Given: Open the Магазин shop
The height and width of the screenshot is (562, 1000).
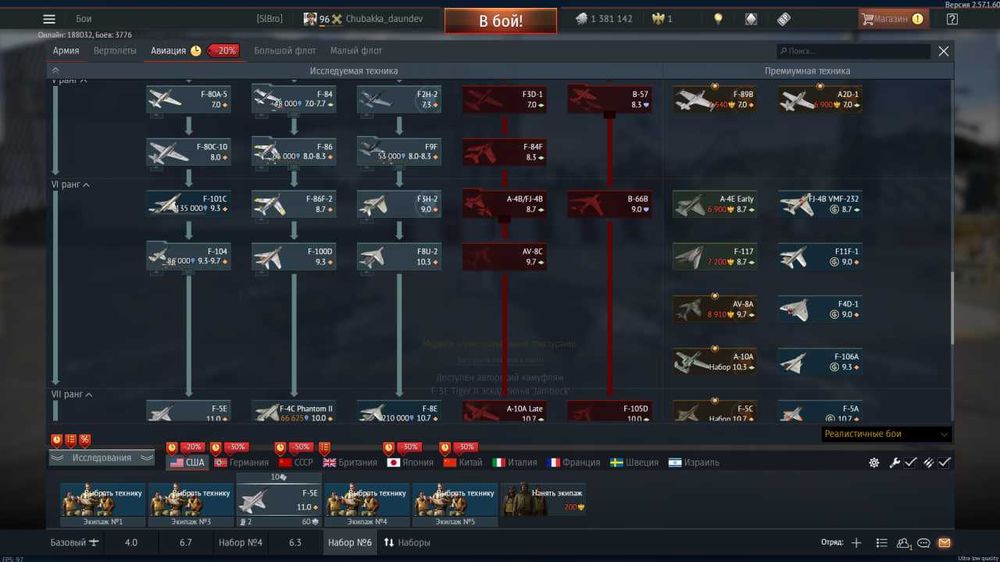Looking at the screenshot, I should [x=892, y=19].
